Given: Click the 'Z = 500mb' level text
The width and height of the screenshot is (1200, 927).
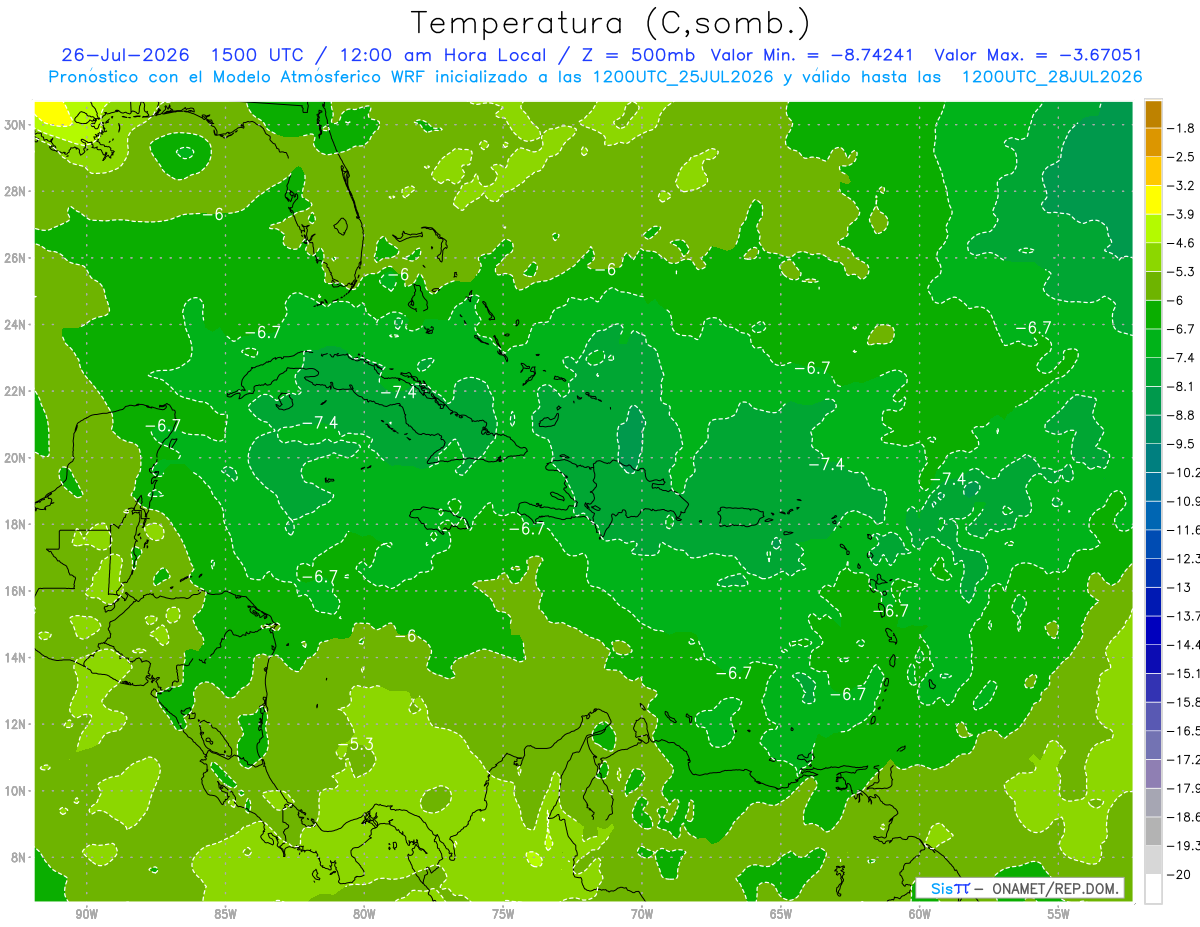Looking at the screenshot, I should click(x=636, y=55).
